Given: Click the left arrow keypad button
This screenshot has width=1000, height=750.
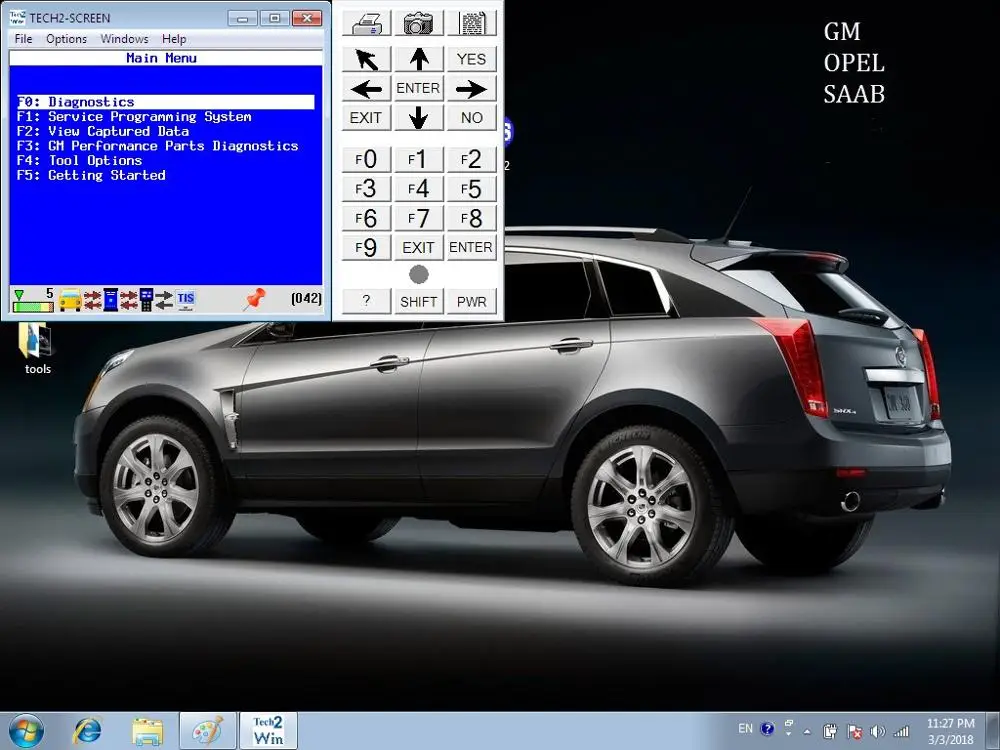Looking at the screenshot, I should (x=366, y=89).
